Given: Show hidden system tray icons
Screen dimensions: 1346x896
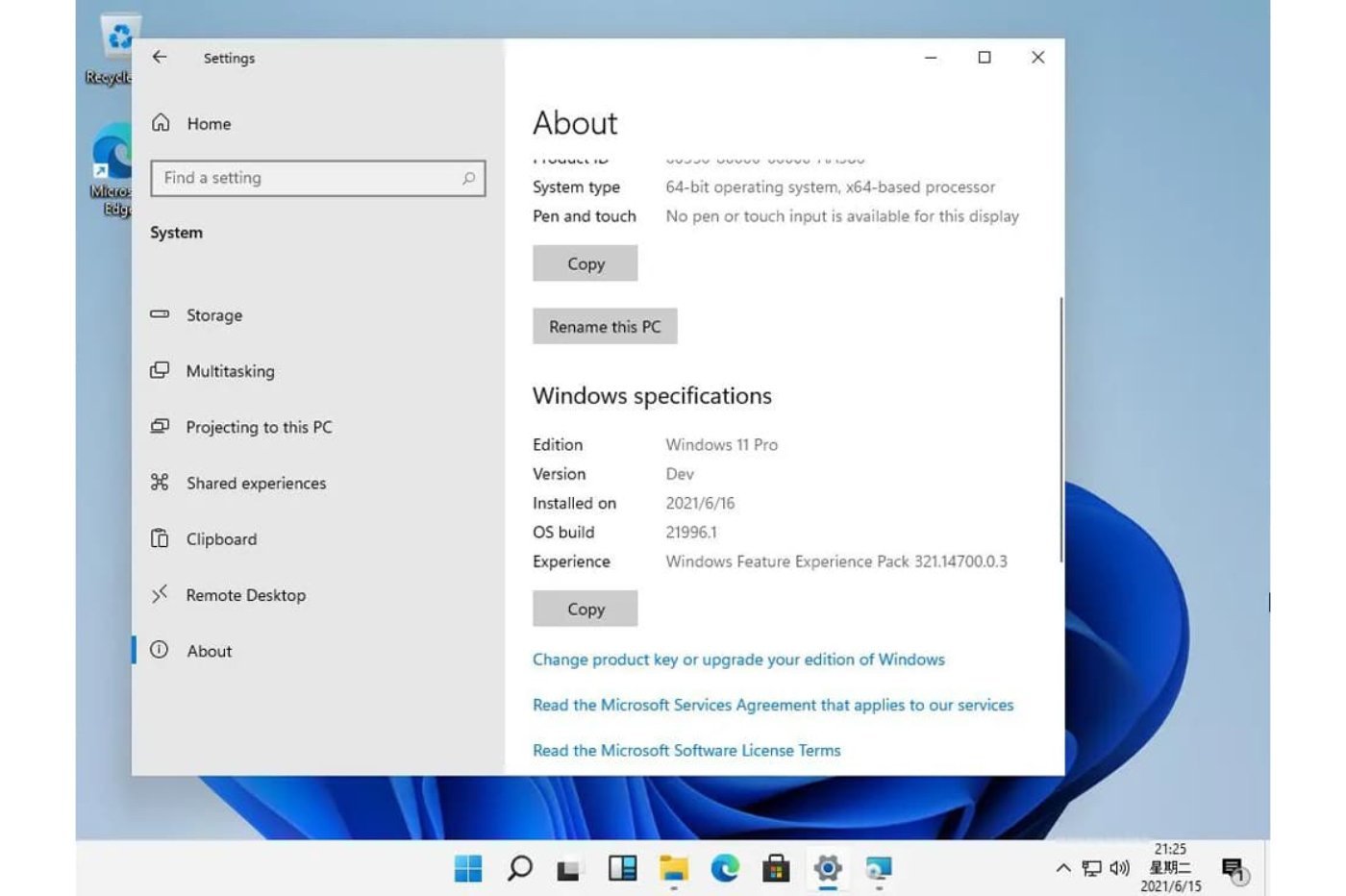Looking at the screenshot, I should tap(1063, 868).
